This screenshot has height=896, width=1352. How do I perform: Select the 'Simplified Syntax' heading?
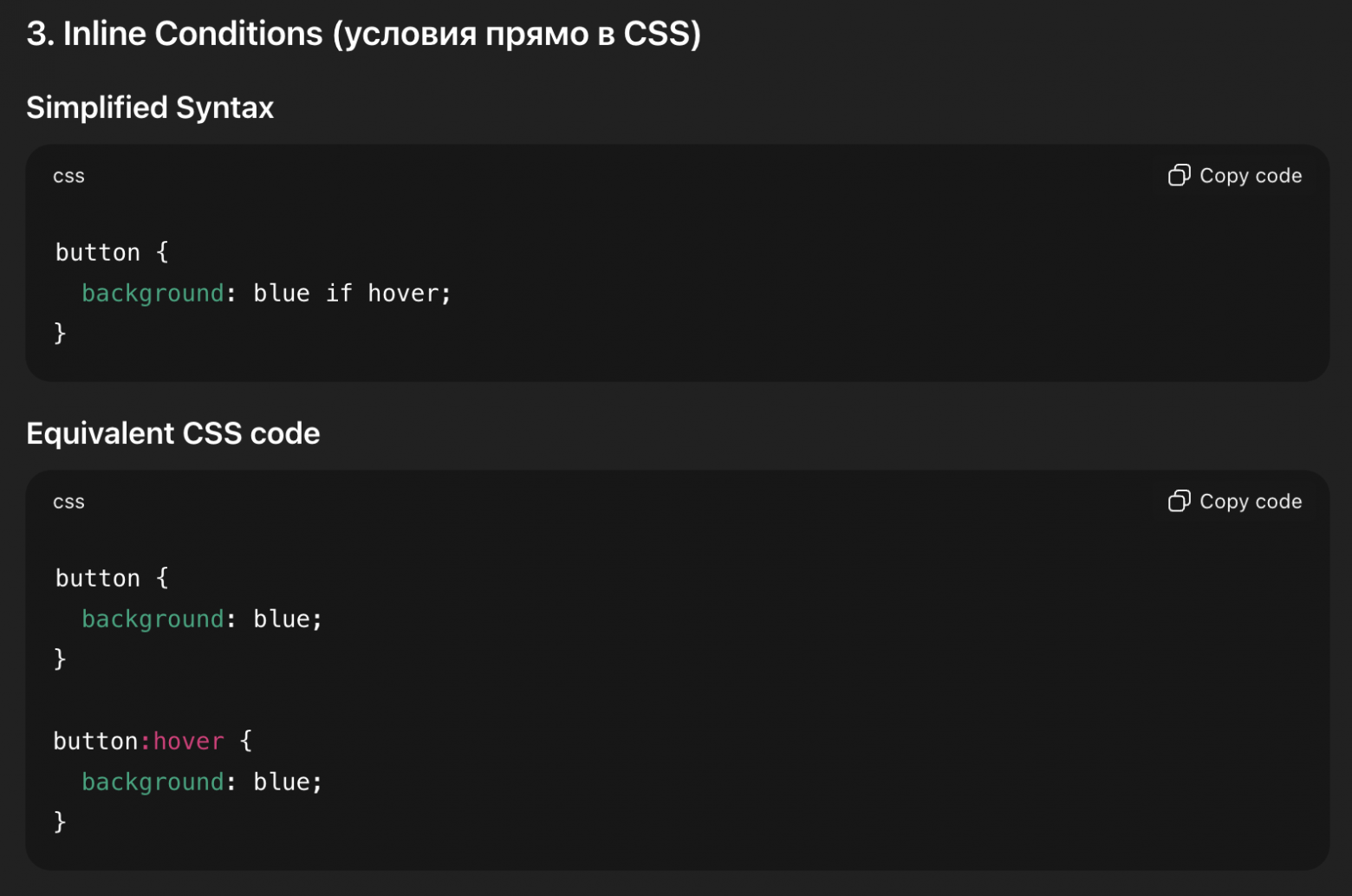(150, 107)
